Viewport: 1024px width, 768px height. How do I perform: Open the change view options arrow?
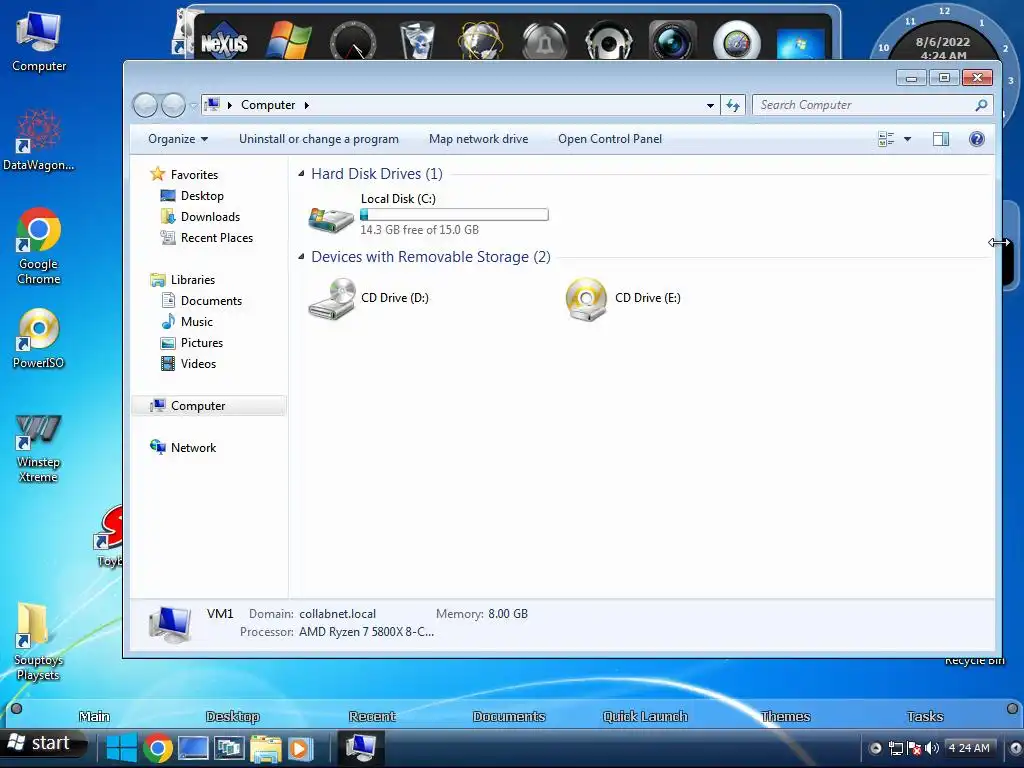(x=907, y=138)
